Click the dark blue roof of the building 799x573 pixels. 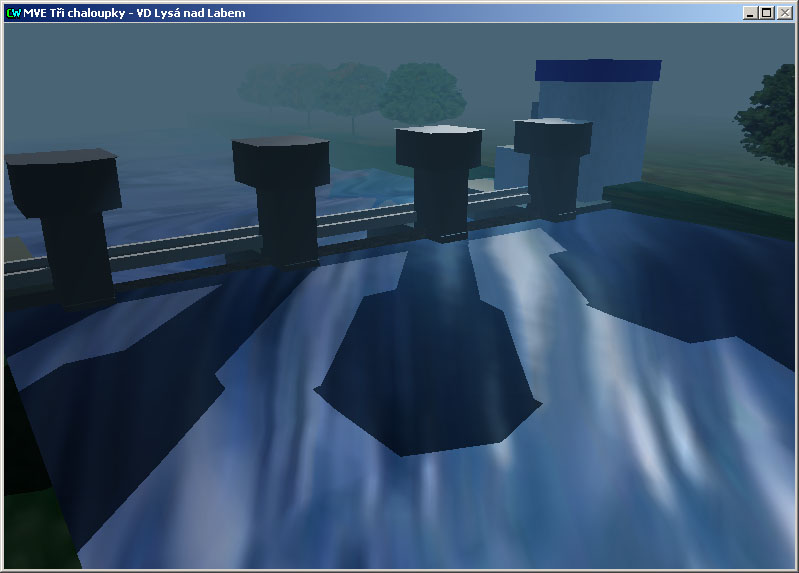tap(598, 70)
